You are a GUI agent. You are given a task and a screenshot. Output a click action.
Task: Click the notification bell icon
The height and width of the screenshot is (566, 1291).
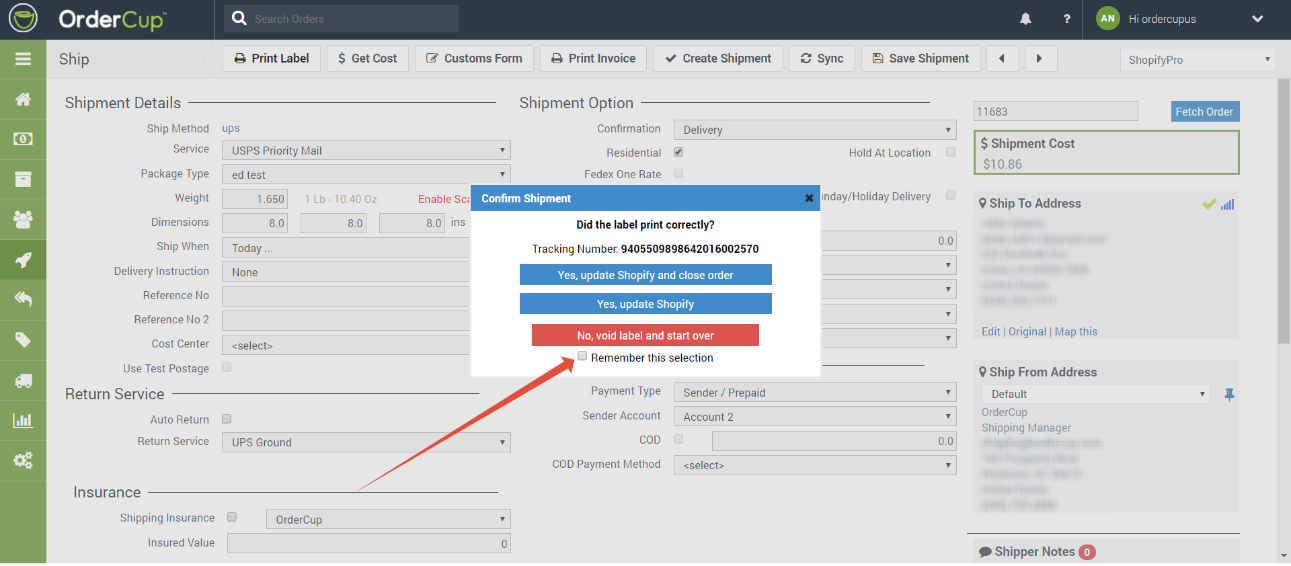point(1026,19)
